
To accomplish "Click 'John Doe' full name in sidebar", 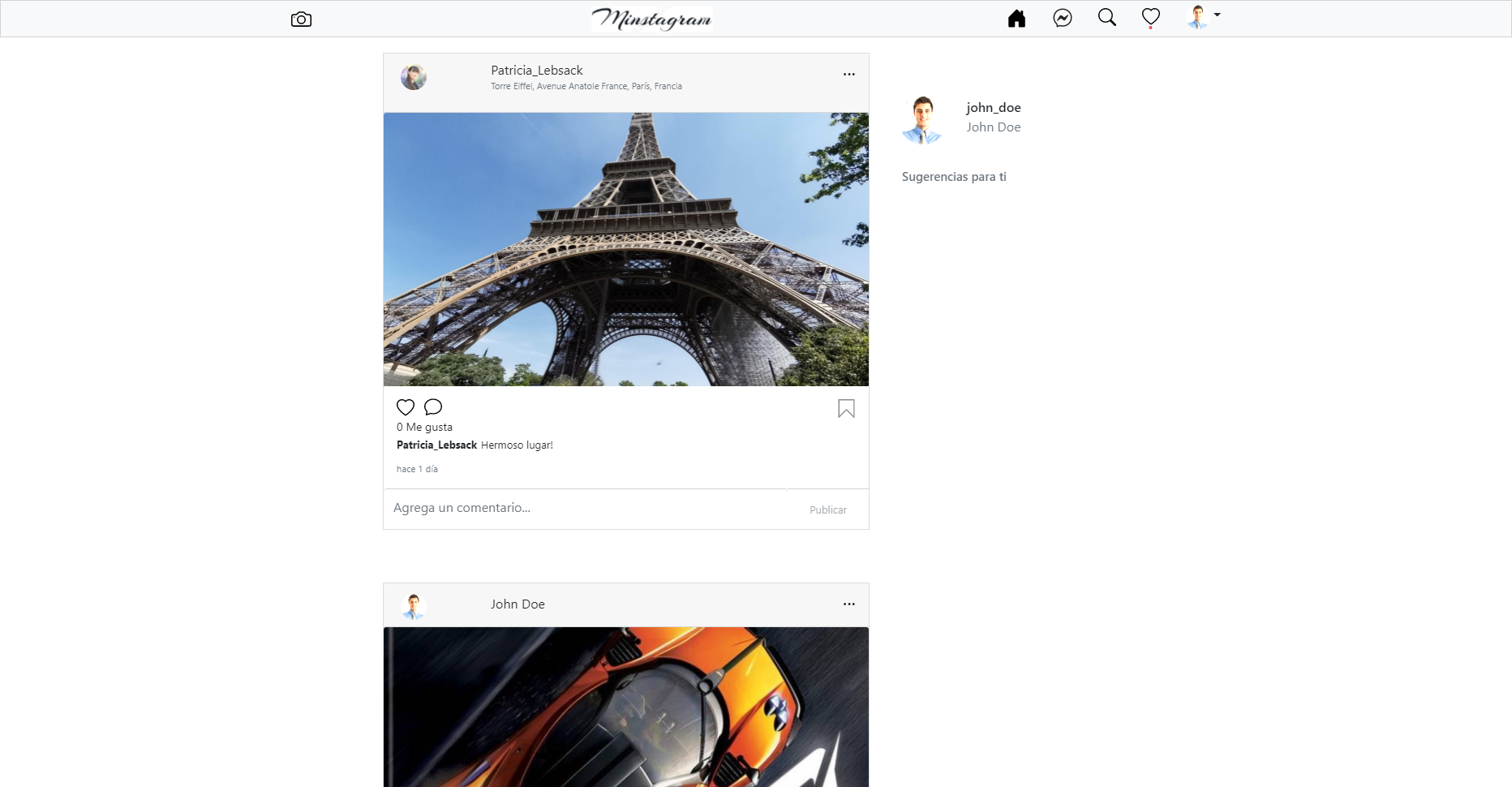I will point(994,127).
